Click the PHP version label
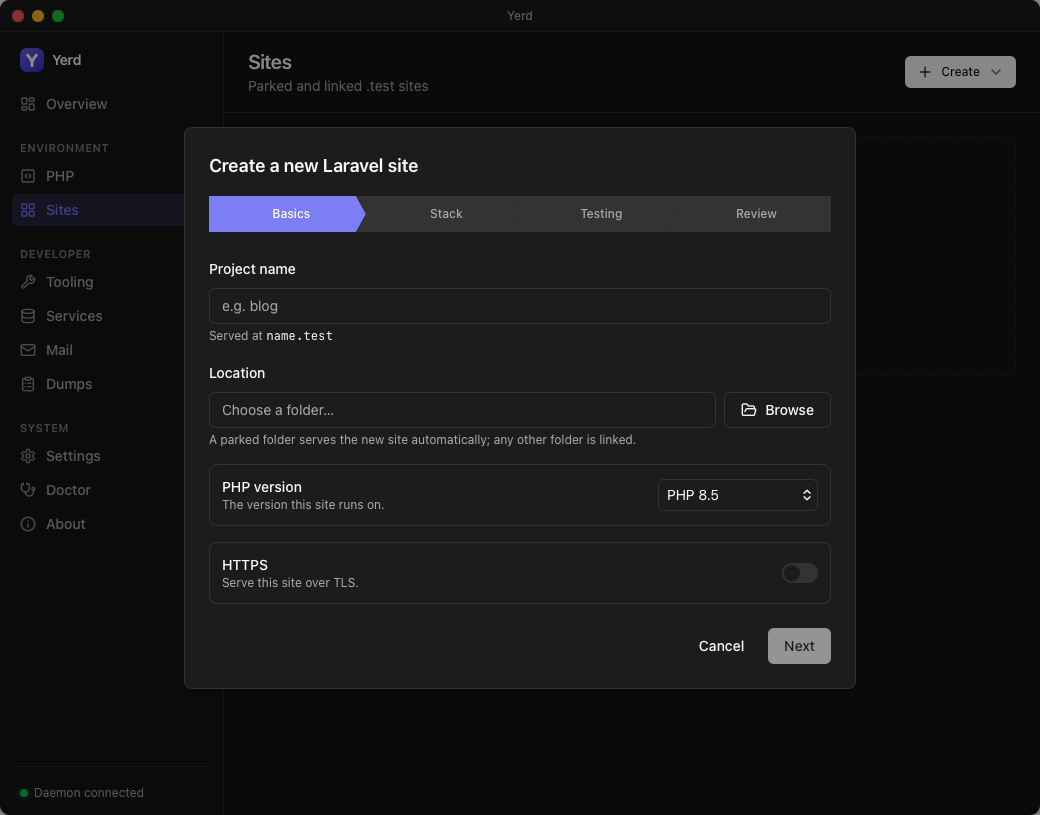 pos(262,487)
